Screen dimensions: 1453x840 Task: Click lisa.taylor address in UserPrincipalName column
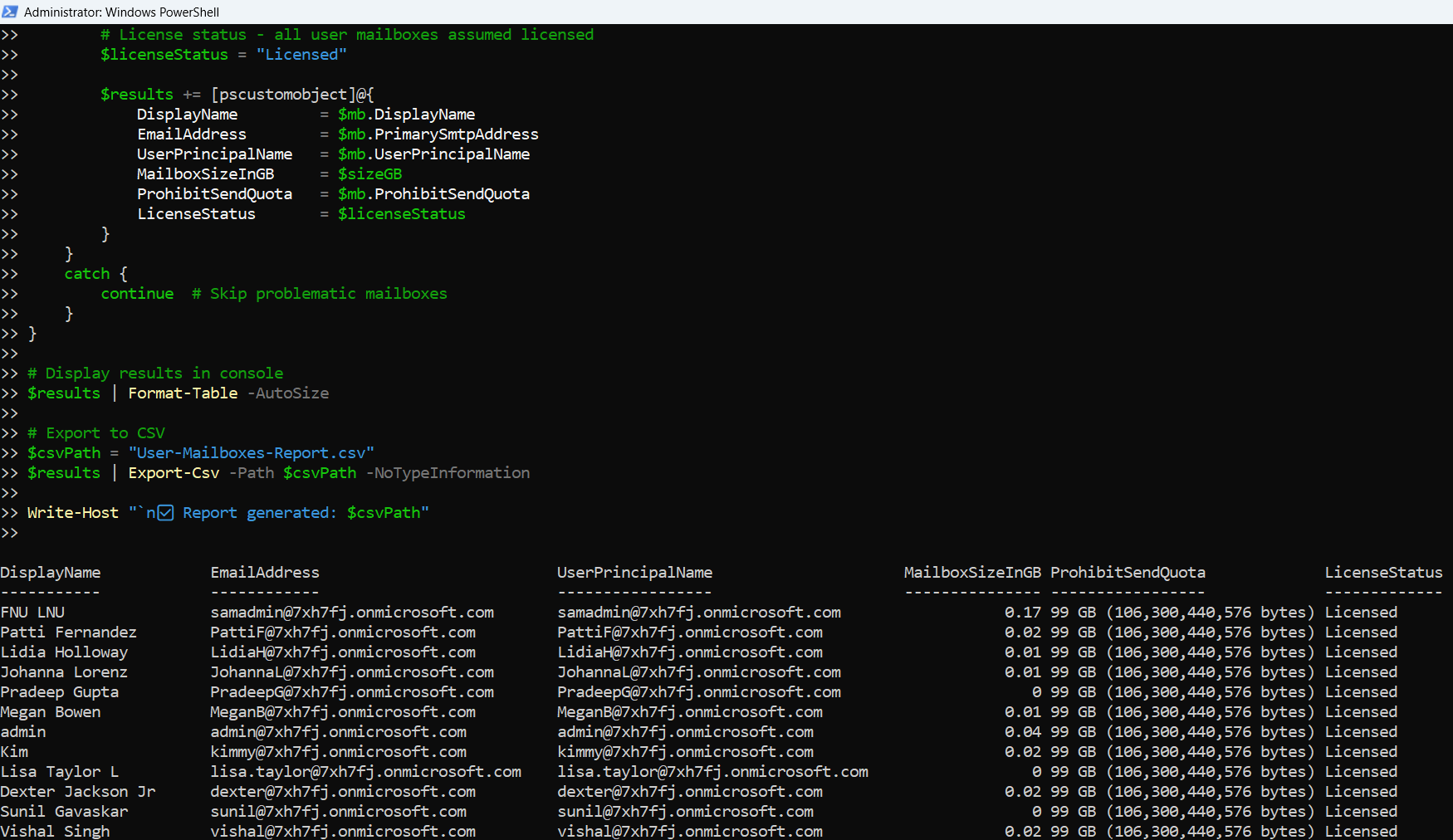click(x=712, y=772)
